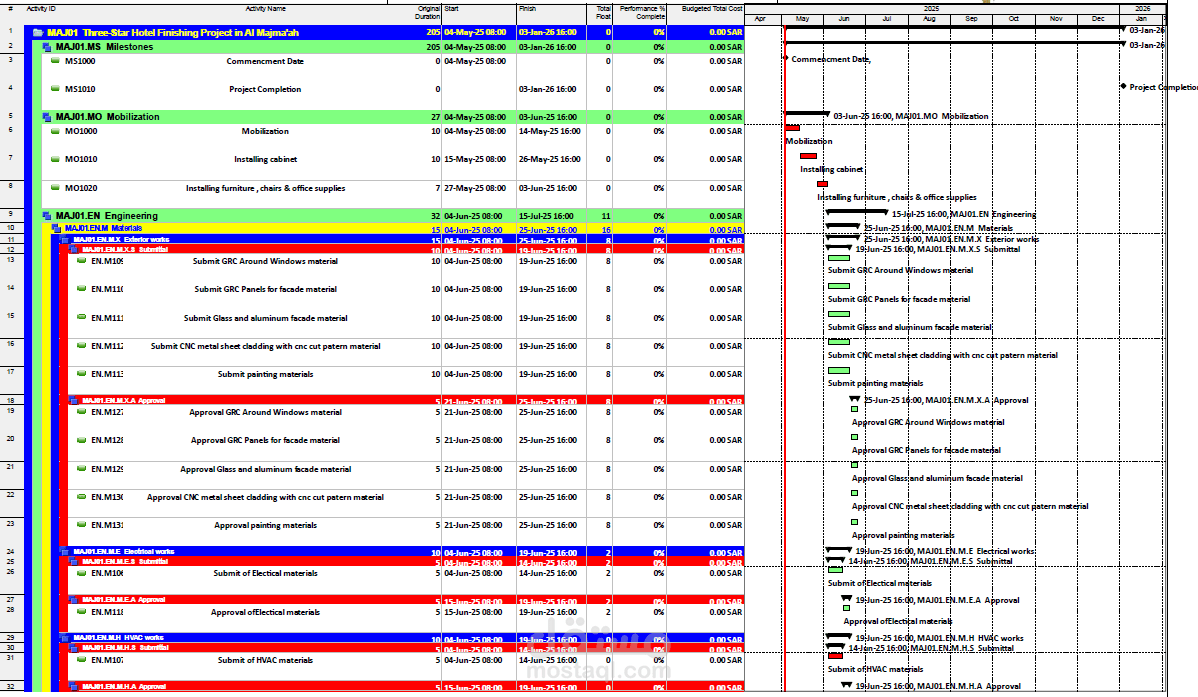
Task: Click the project folder icon of MAJ01 Three-Star Hotel
Action: 38,33
